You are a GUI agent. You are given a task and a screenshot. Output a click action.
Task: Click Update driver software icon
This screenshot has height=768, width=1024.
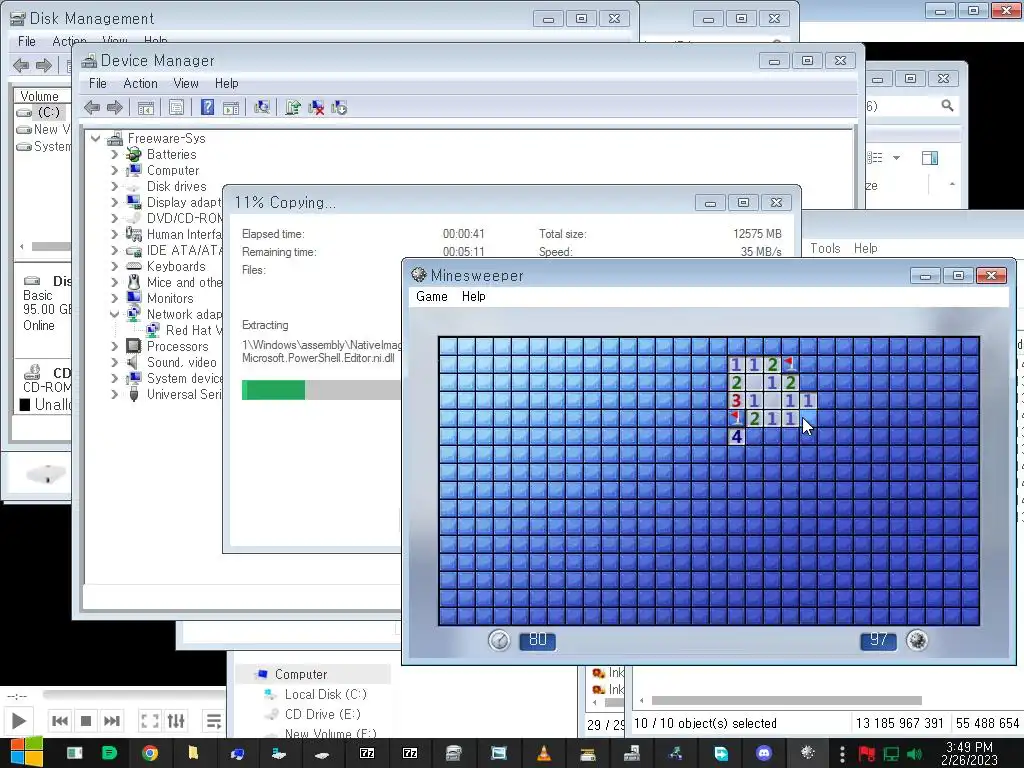click(x=293, y=107)
